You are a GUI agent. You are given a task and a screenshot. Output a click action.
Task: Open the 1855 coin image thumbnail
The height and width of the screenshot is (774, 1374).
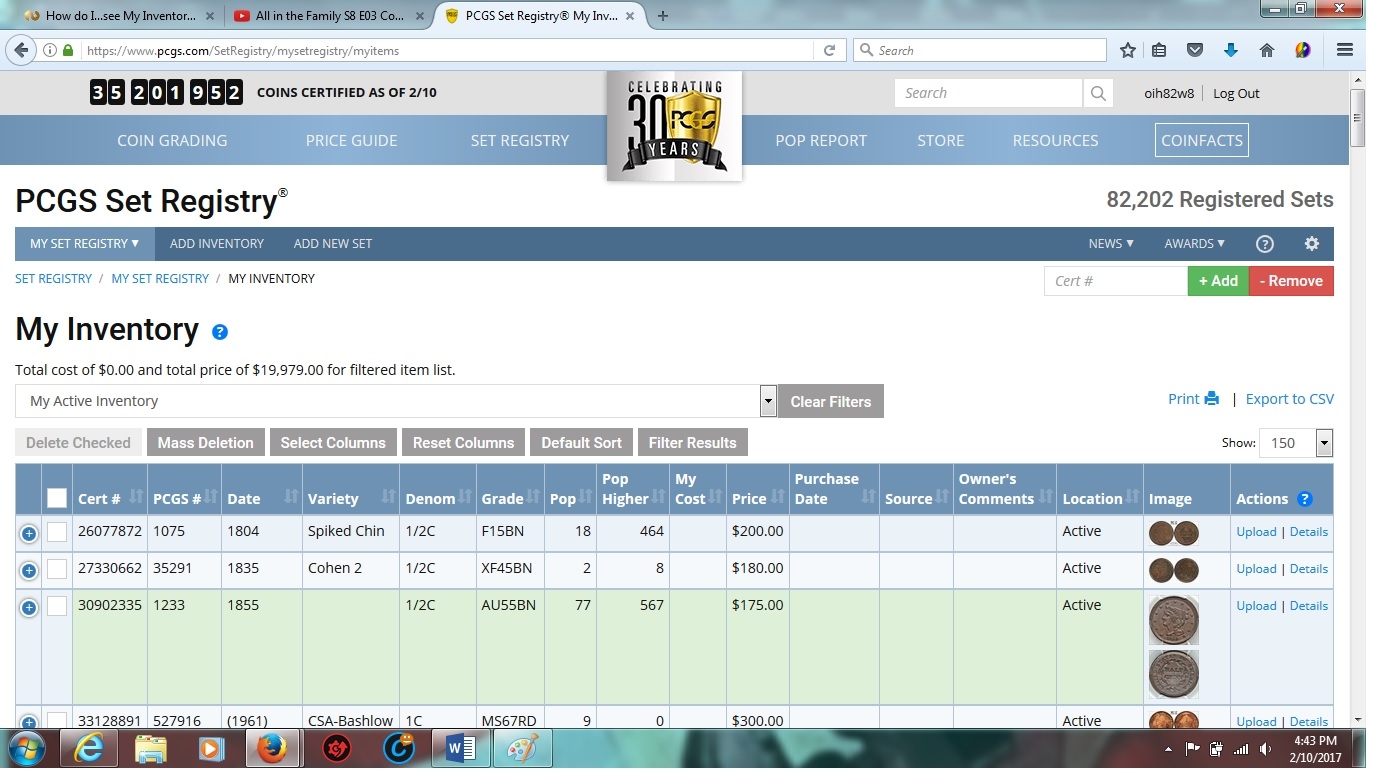(x=1174, y=648)
